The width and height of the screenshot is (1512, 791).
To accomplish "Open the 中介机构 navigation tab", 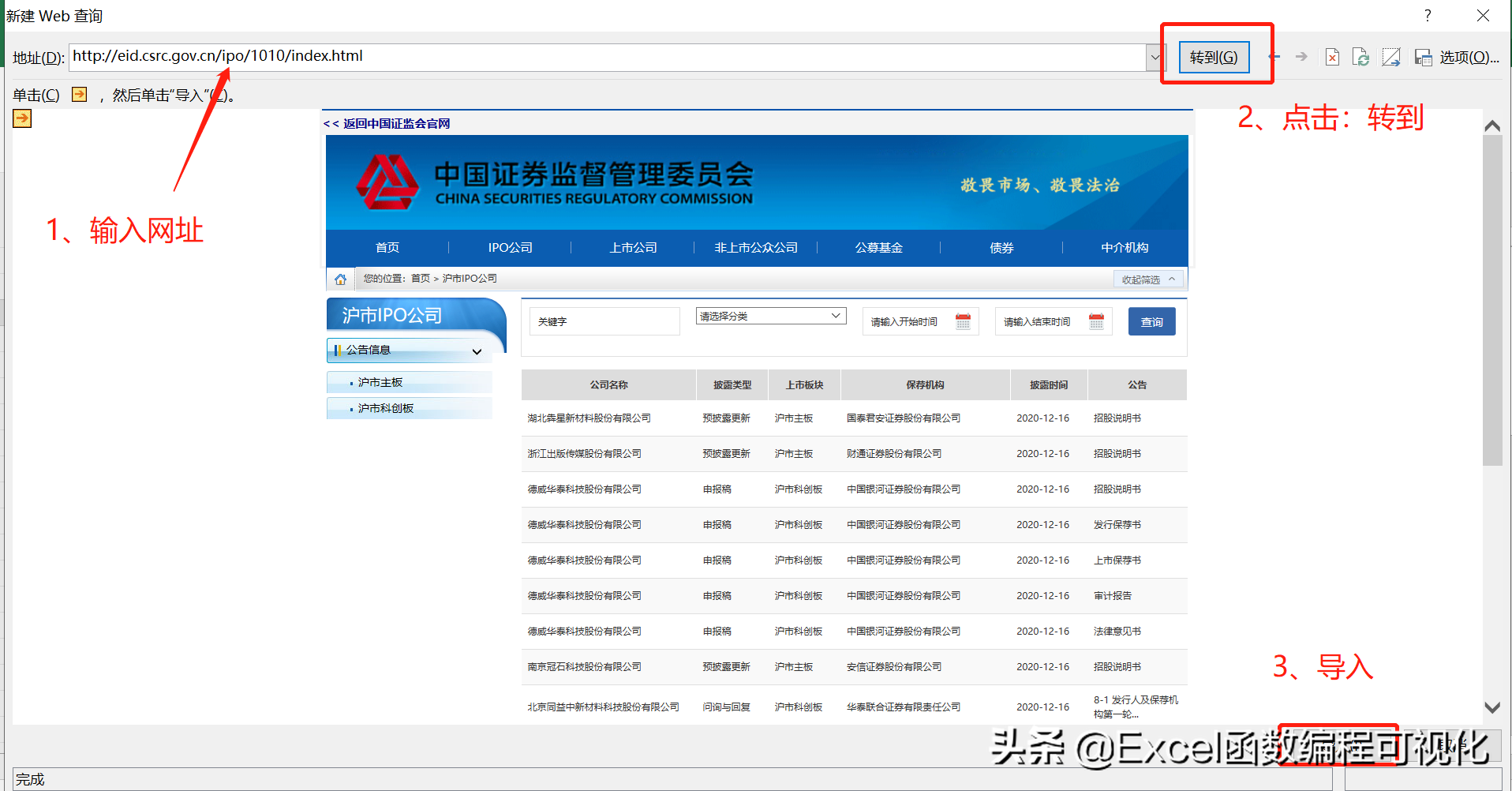I will (1125, 247).
